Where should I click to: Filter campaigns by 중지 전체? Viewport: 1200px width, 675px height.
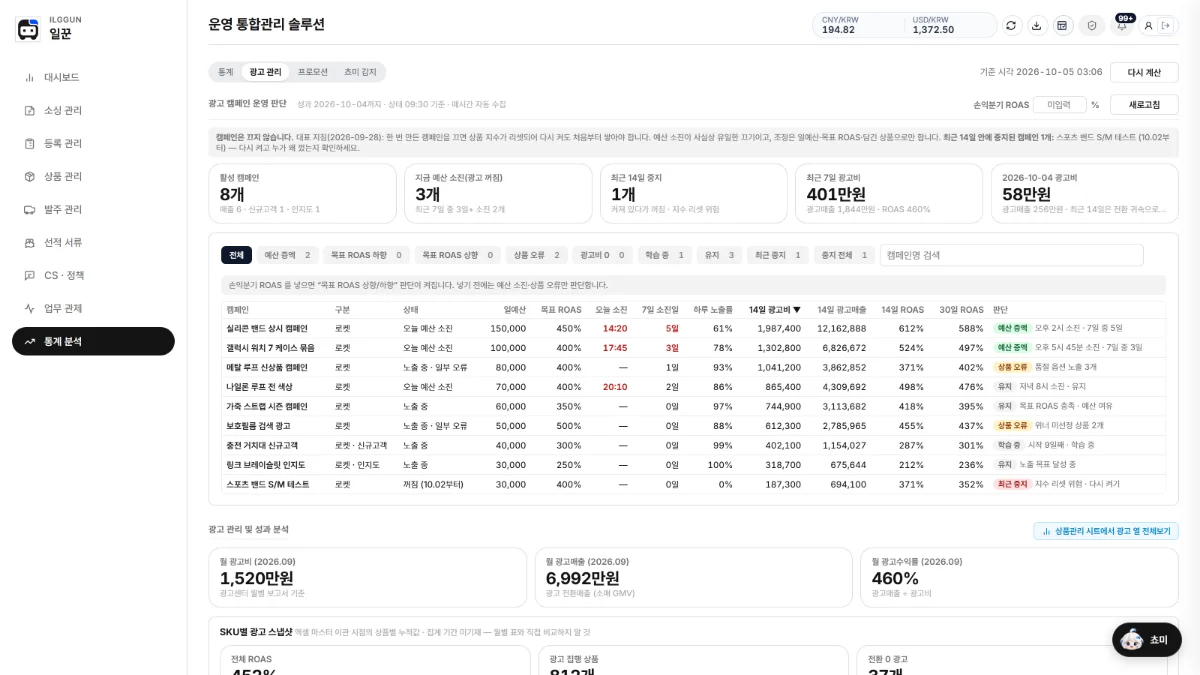coord(844,255)
